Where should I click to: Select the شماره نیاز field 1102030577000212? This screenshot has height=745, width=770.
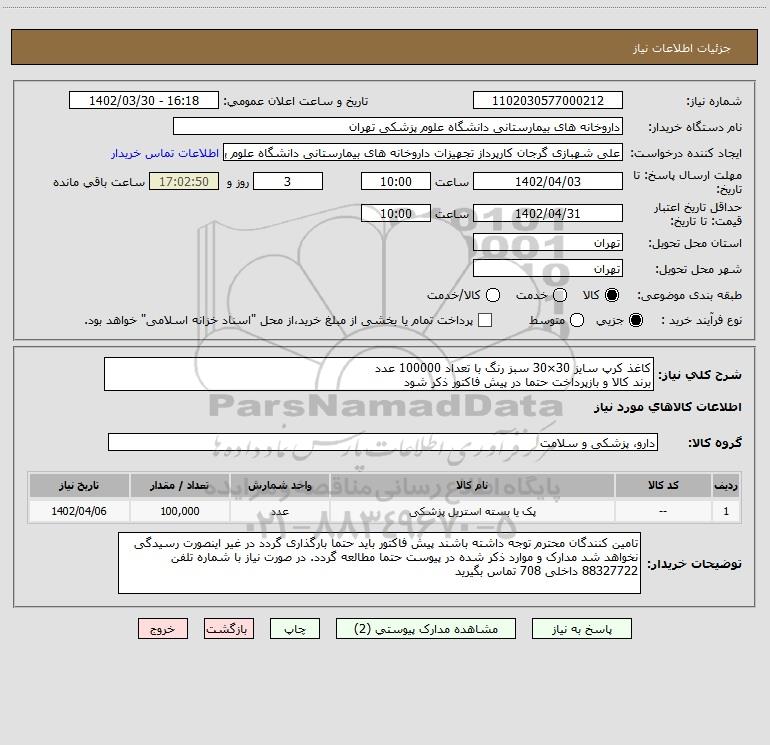point(548,101)
